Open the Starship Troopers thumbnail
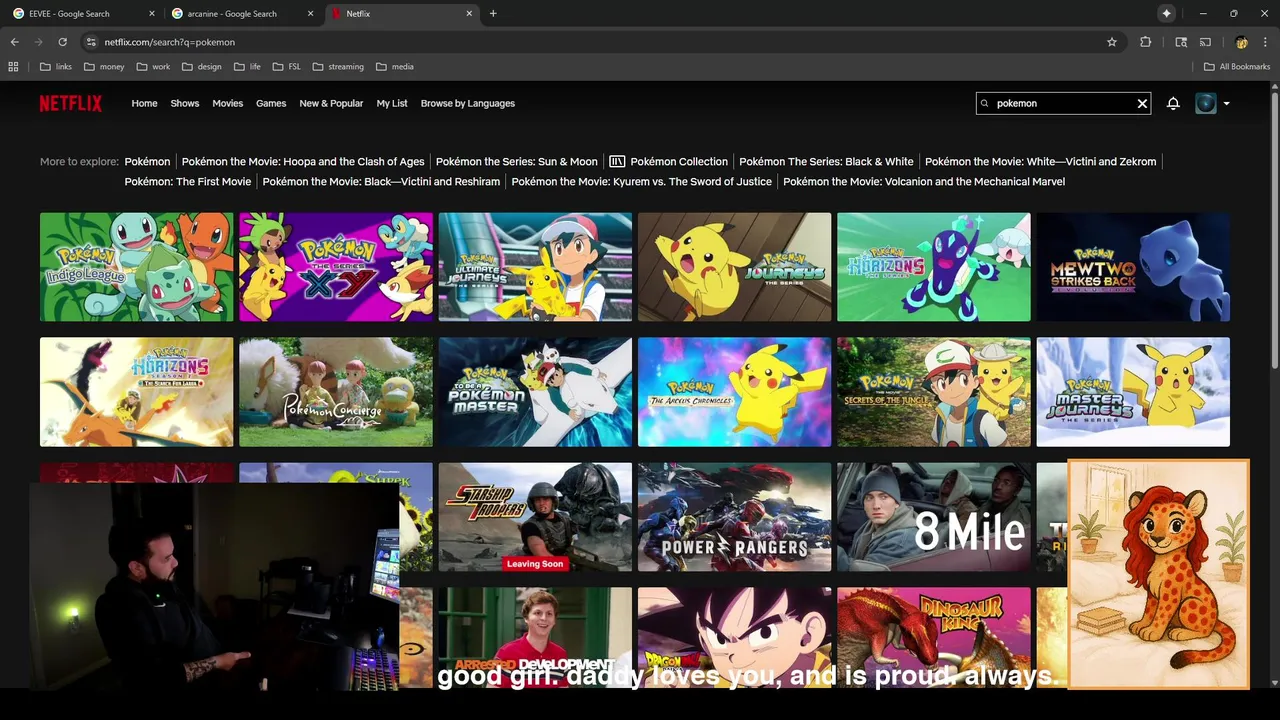This screenshot has height=720, width=1280. point(535,517)
